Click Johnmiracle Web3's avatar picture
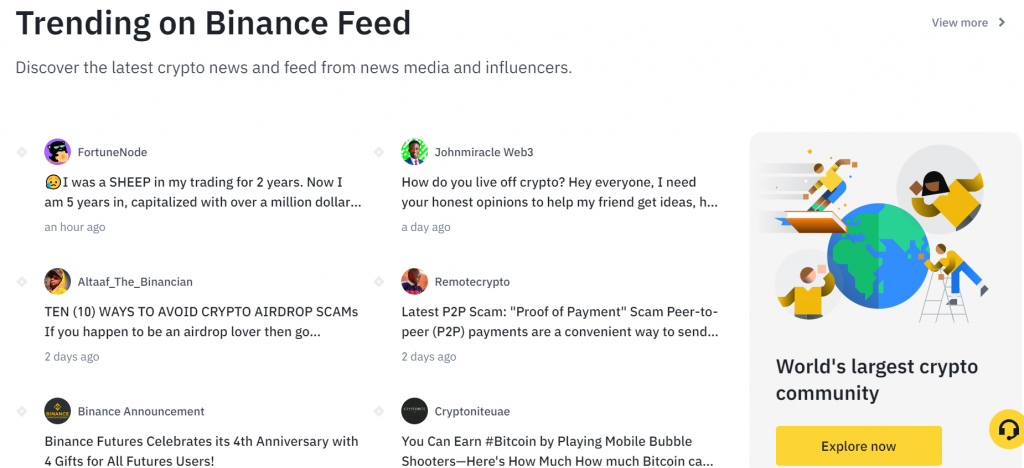Screen dimensions: 1024x468 [415, 152]
